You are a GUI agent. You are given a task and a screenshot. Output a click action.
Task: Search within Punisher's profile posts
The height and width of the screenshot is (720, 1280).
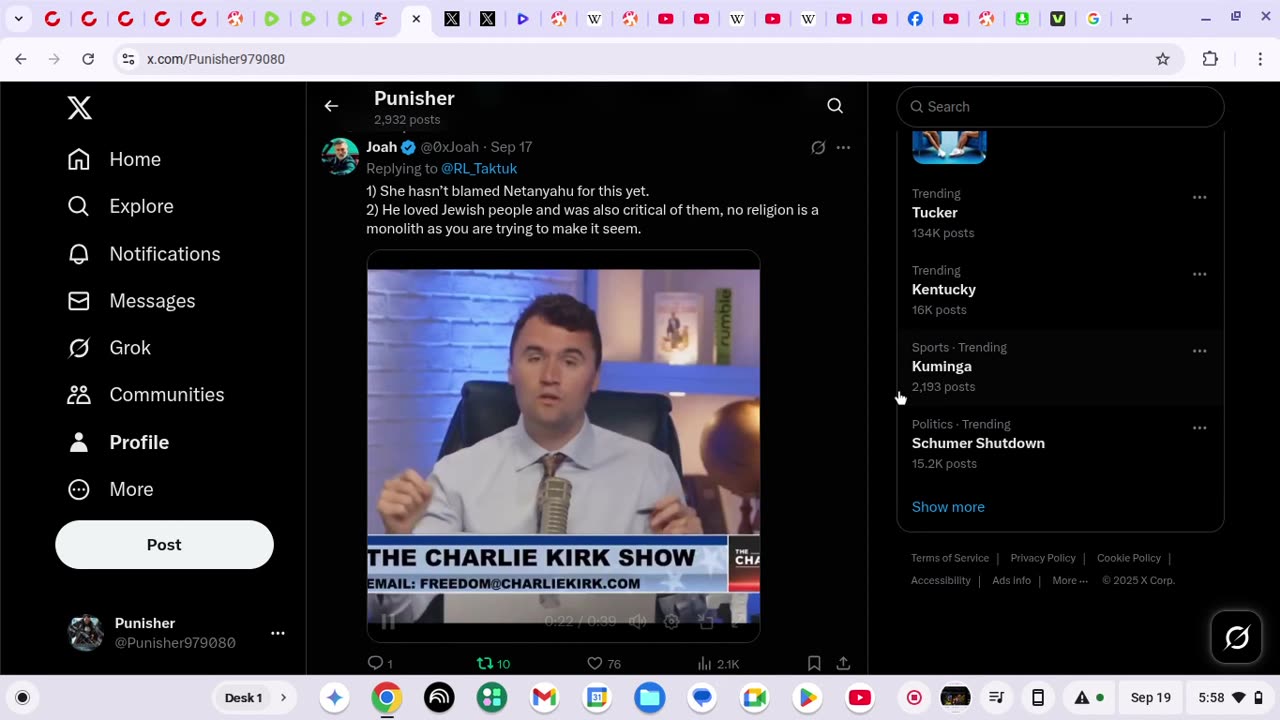click(835, 106)
